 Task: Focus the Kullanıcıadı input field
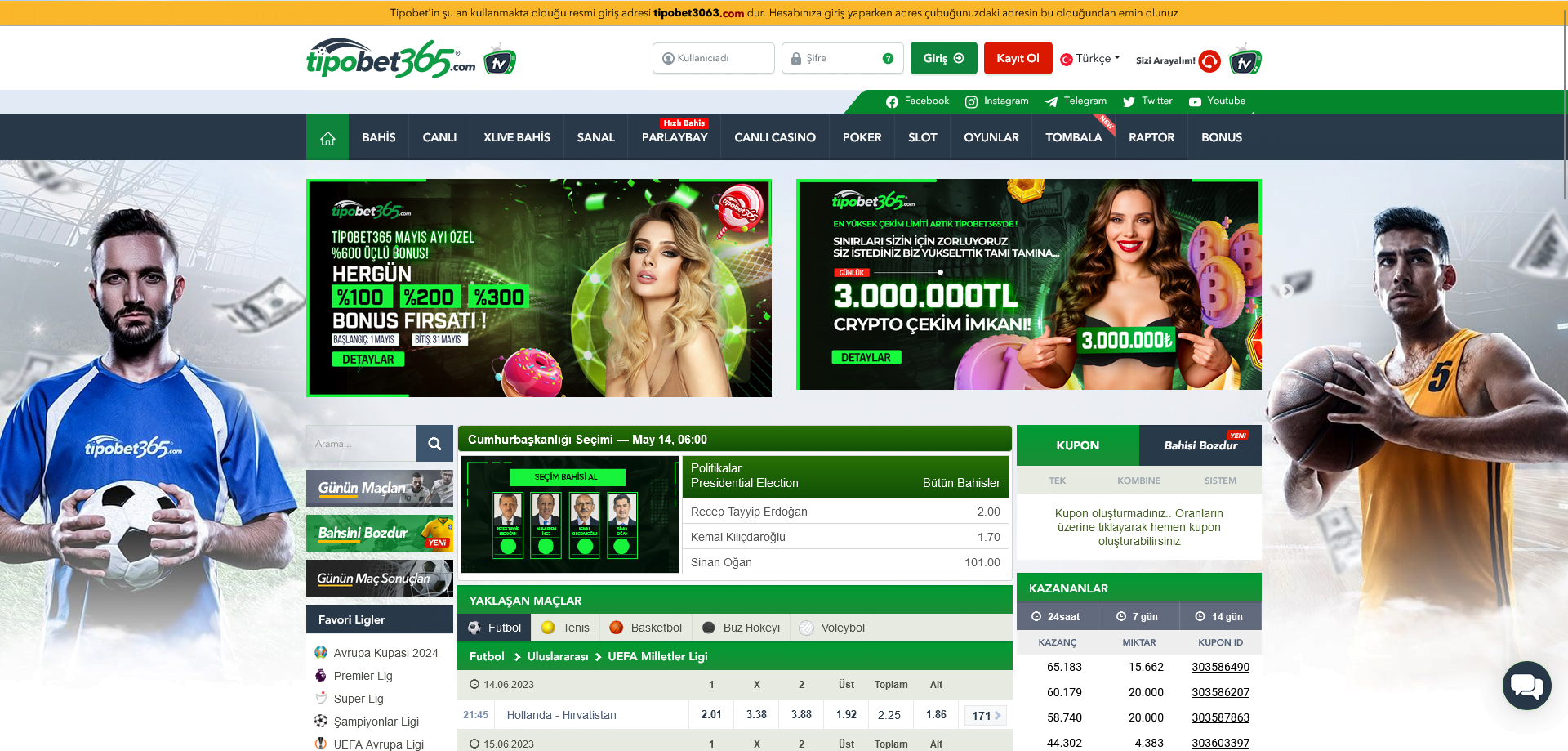click(x=714, y=58)
